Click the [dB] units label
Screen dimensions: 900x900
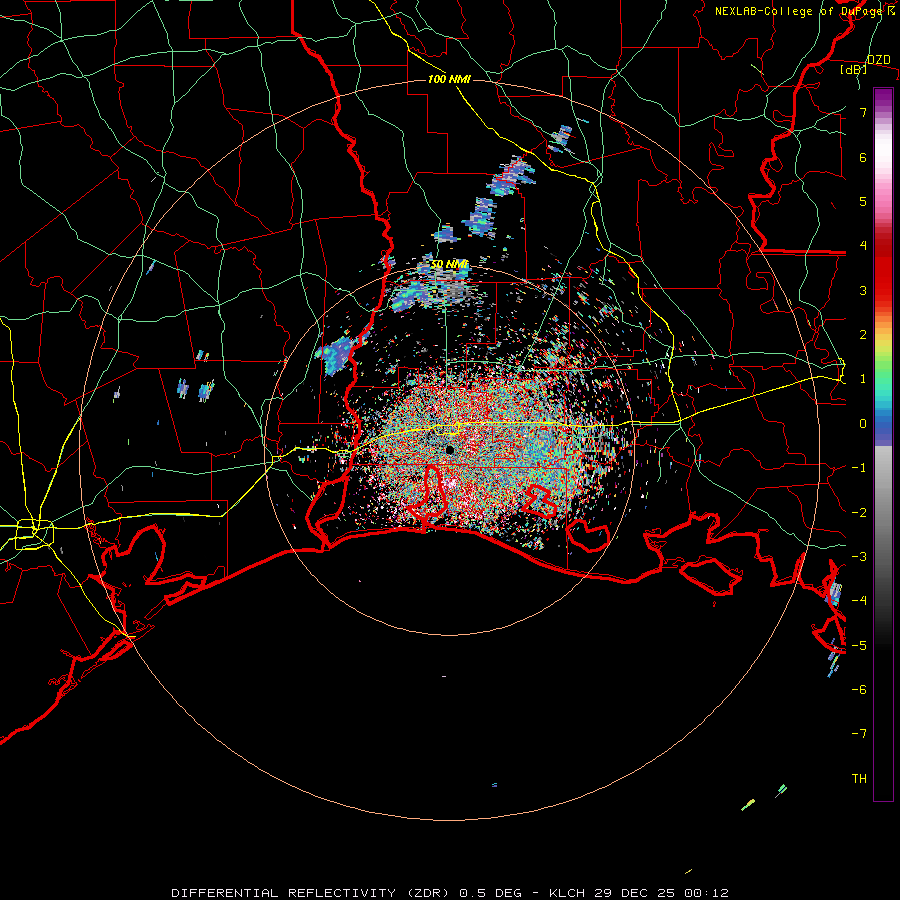[853, 70]
